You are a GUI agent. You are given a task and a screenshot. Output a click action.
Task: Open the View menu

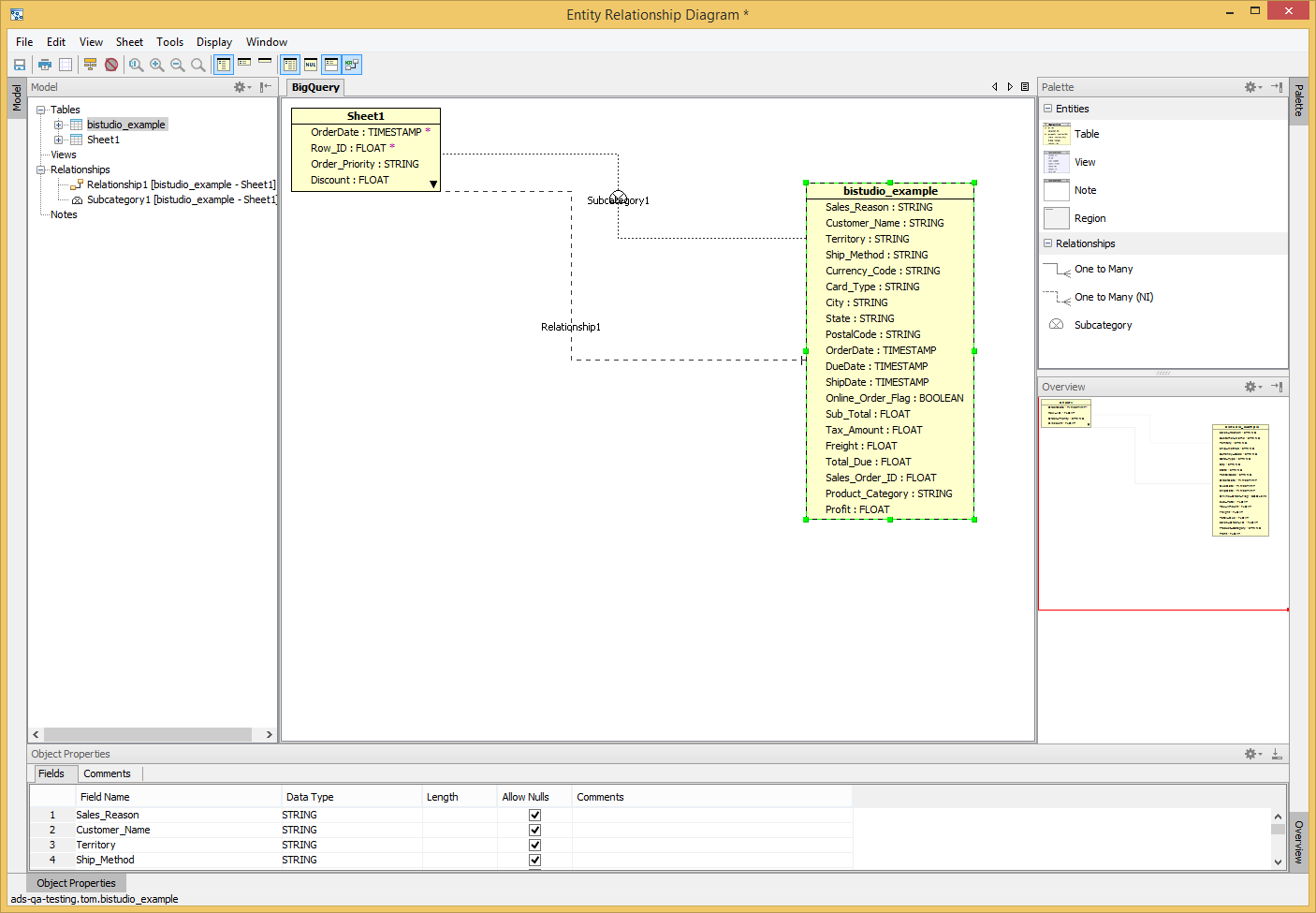click(91, 42)
